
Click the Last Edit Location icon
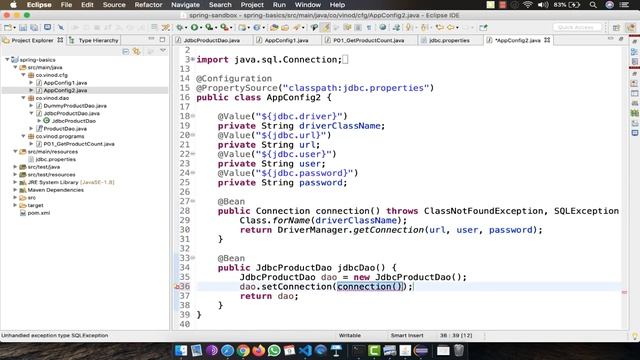click(439, 27)
